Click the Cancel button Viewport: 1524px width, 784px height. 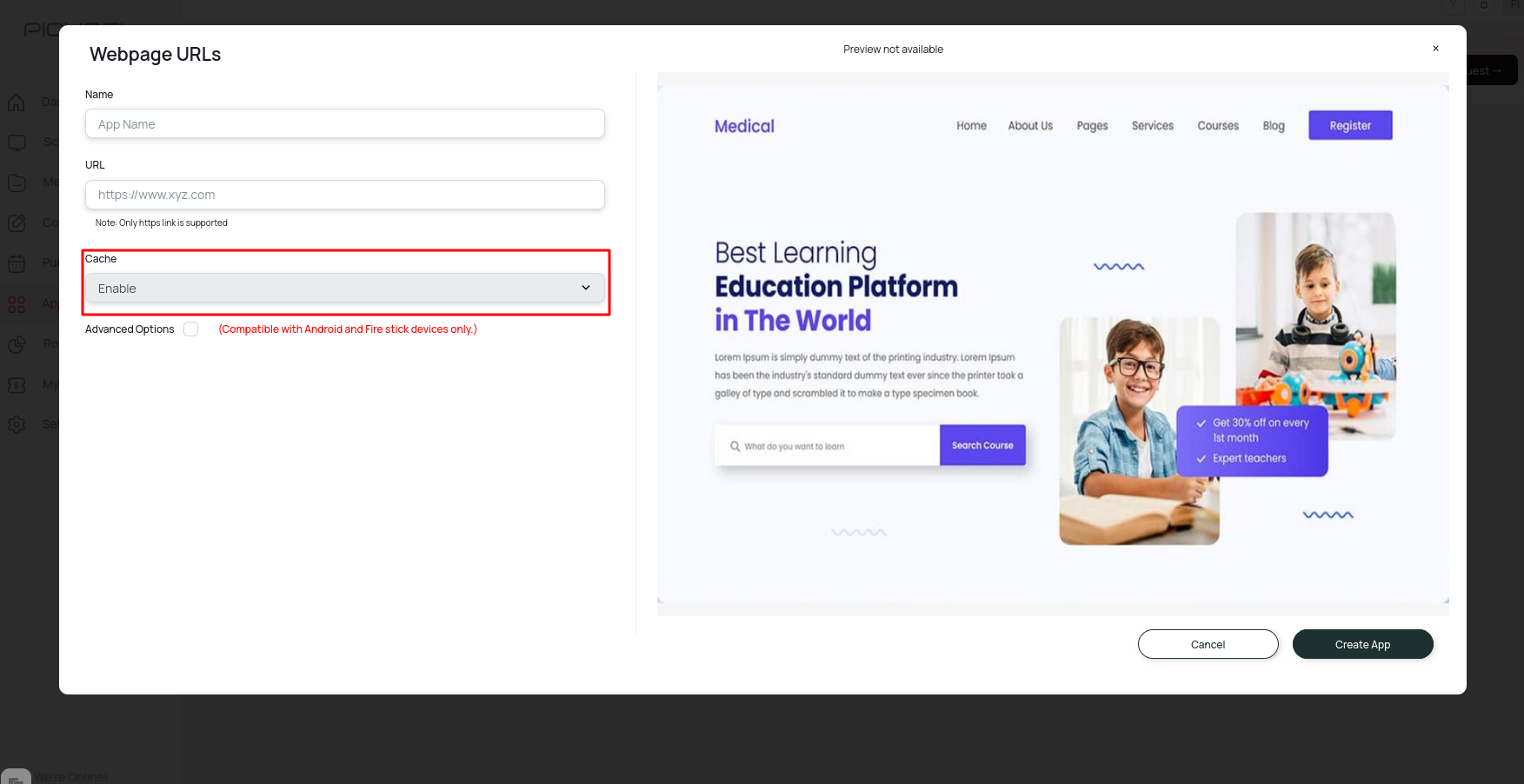coord(1208,644)
